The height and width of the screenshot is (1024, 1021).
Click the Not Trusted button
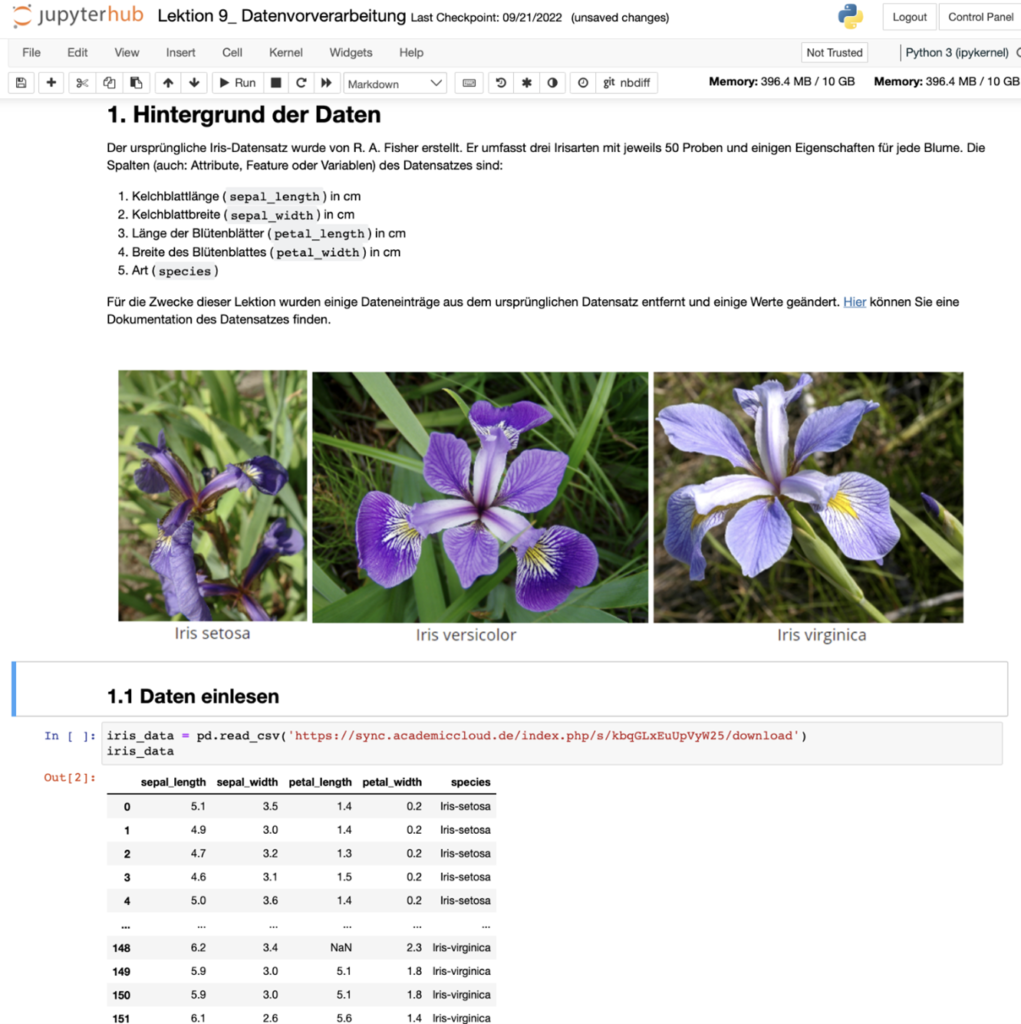pos(834,53)
